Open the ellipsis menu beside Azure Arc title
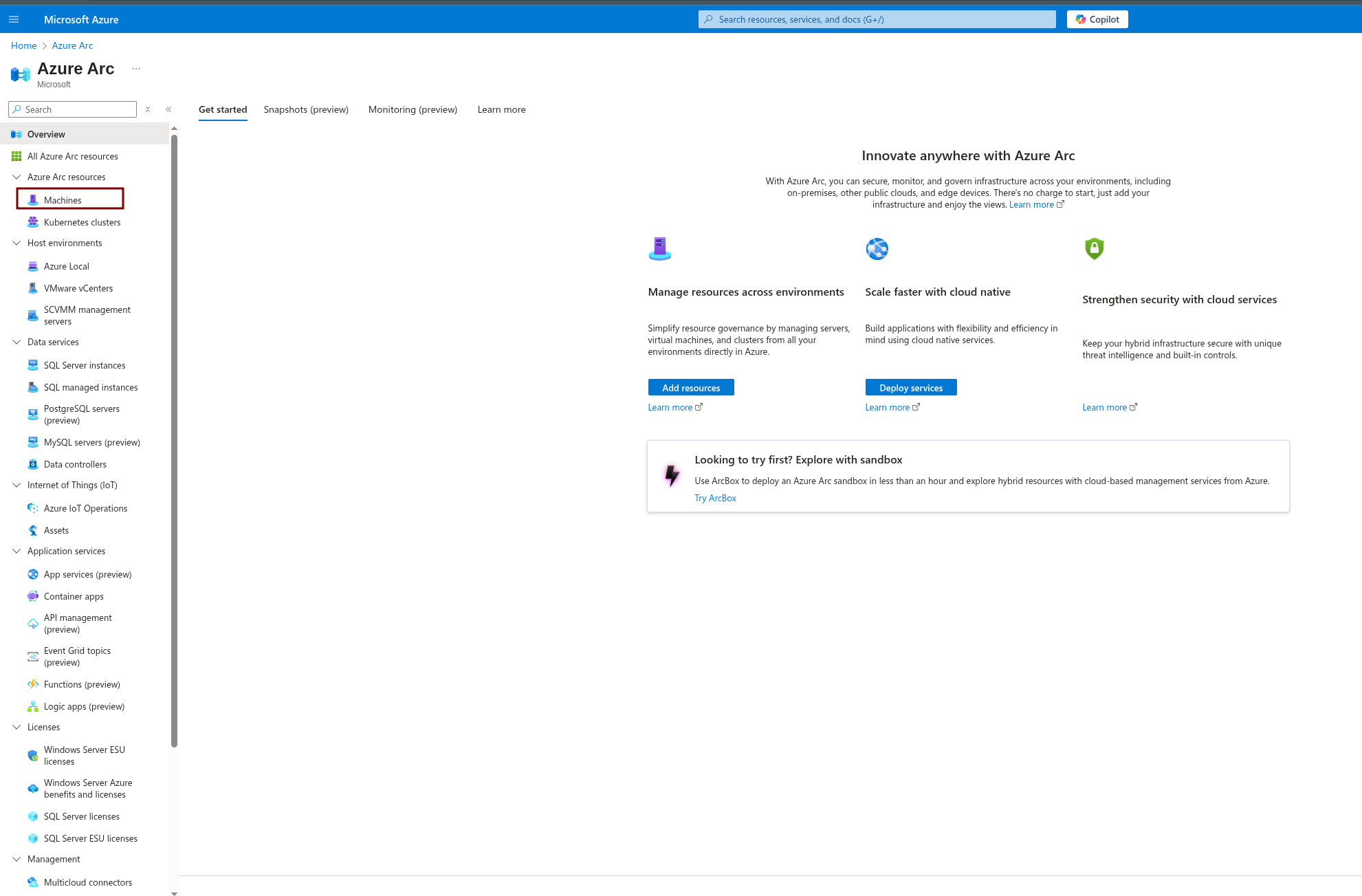1362x896 pixels. coord(136,69)
